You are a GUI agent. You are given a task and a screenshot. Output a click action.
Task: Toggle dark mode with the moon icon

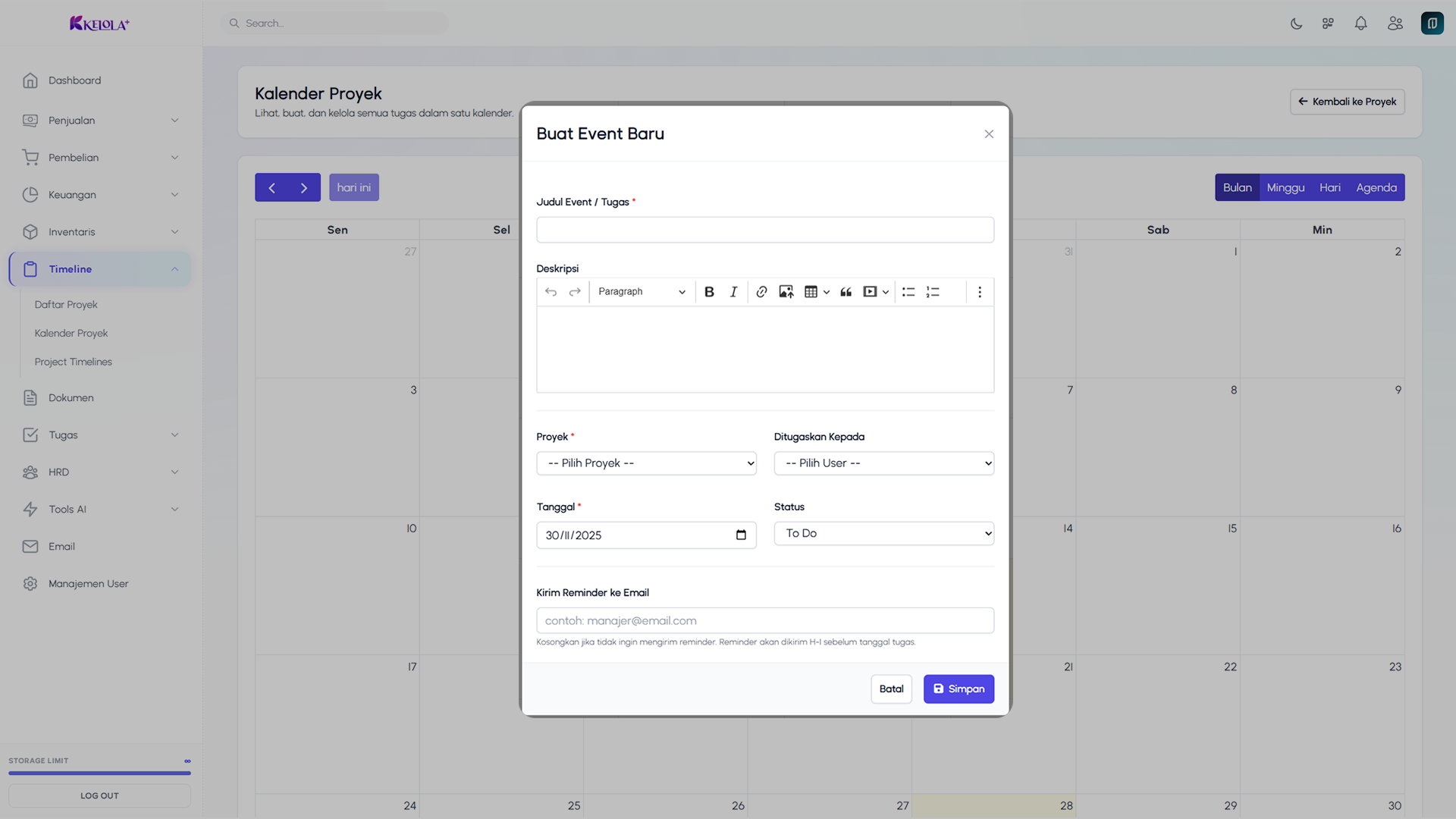click(x=1296, y=23)
